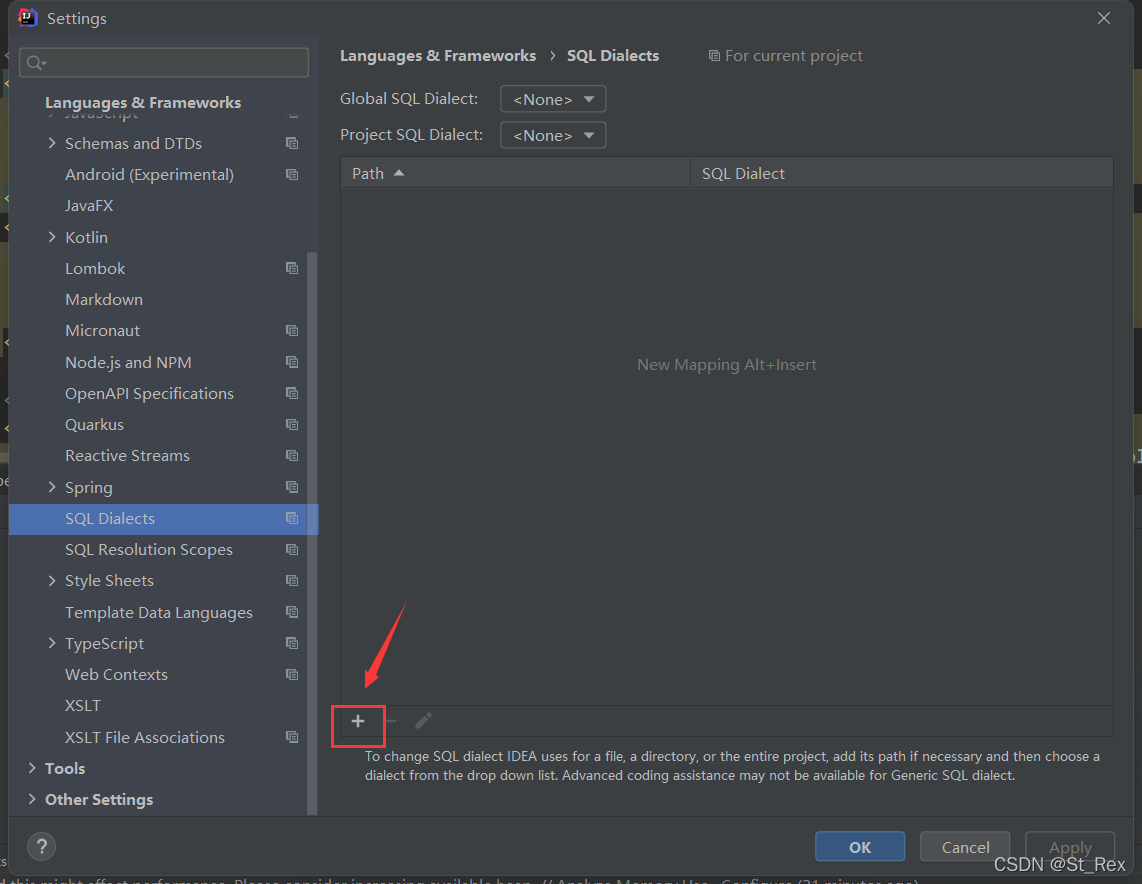Sort mappings by clicking the Path column header
Image resolution: width=1142 pixels, height=884 pixels.
coord(369,172)
